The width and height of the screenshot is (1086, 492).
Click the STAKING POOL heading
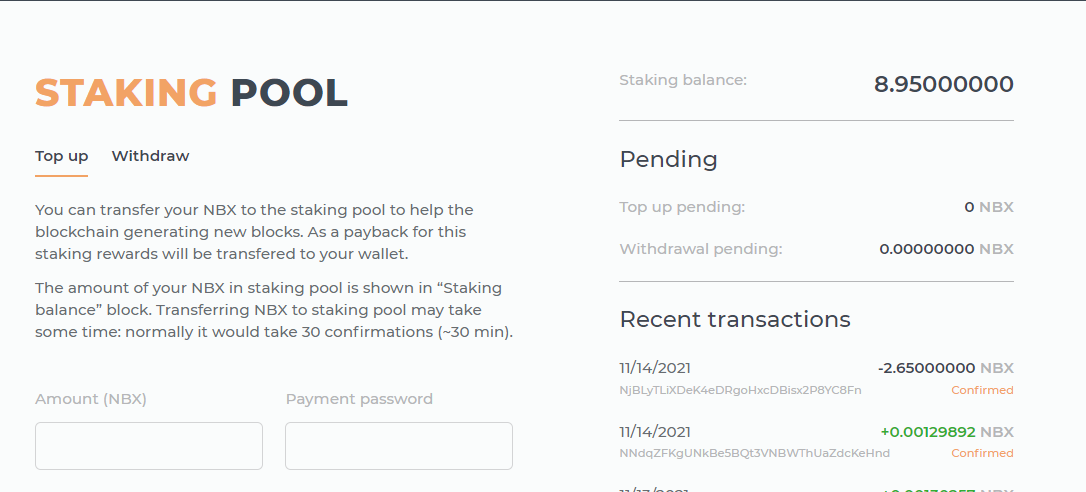click(191, 94)
